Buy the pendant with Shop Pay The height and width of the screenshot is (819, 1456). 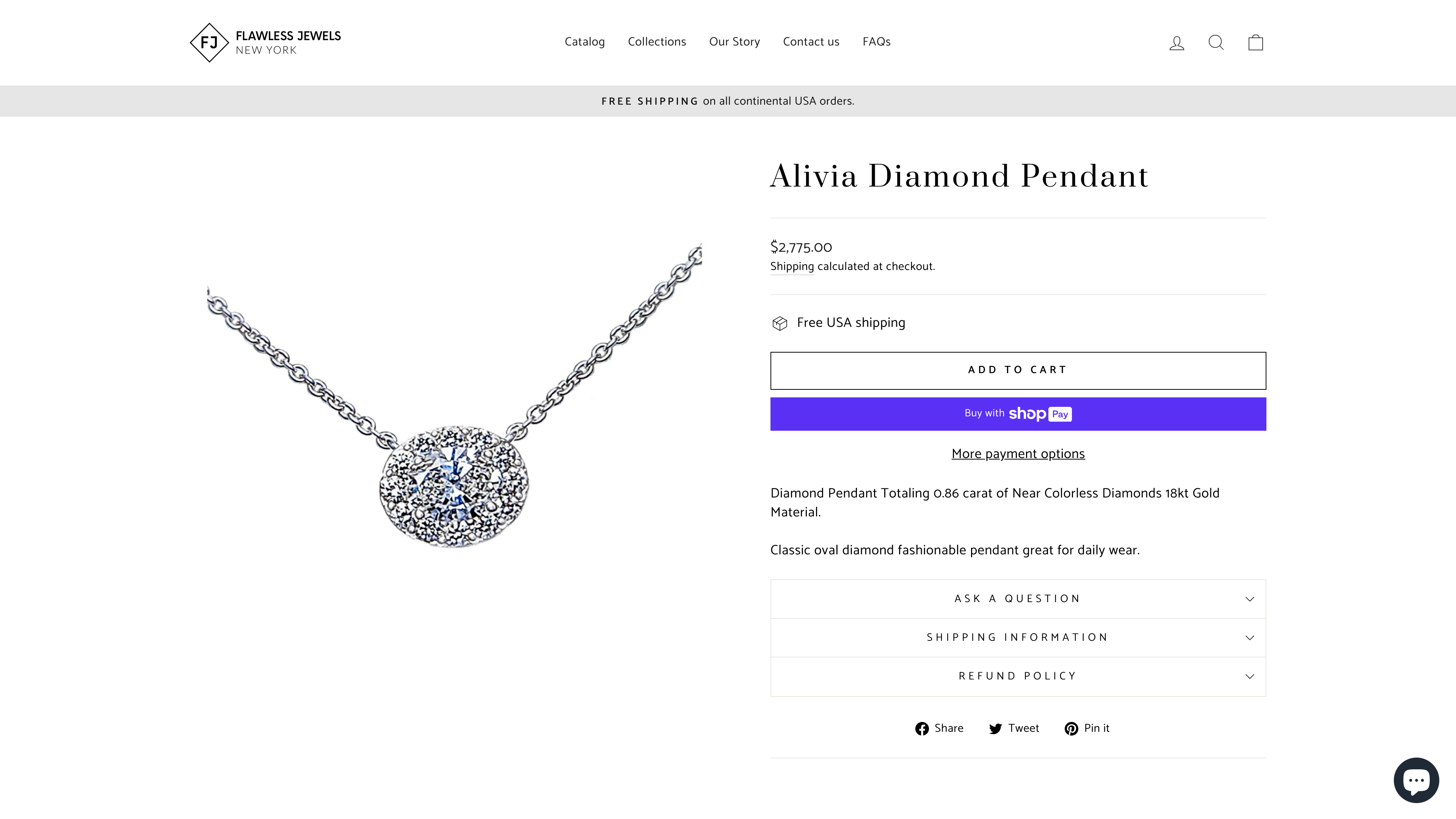coord(1017,414)
